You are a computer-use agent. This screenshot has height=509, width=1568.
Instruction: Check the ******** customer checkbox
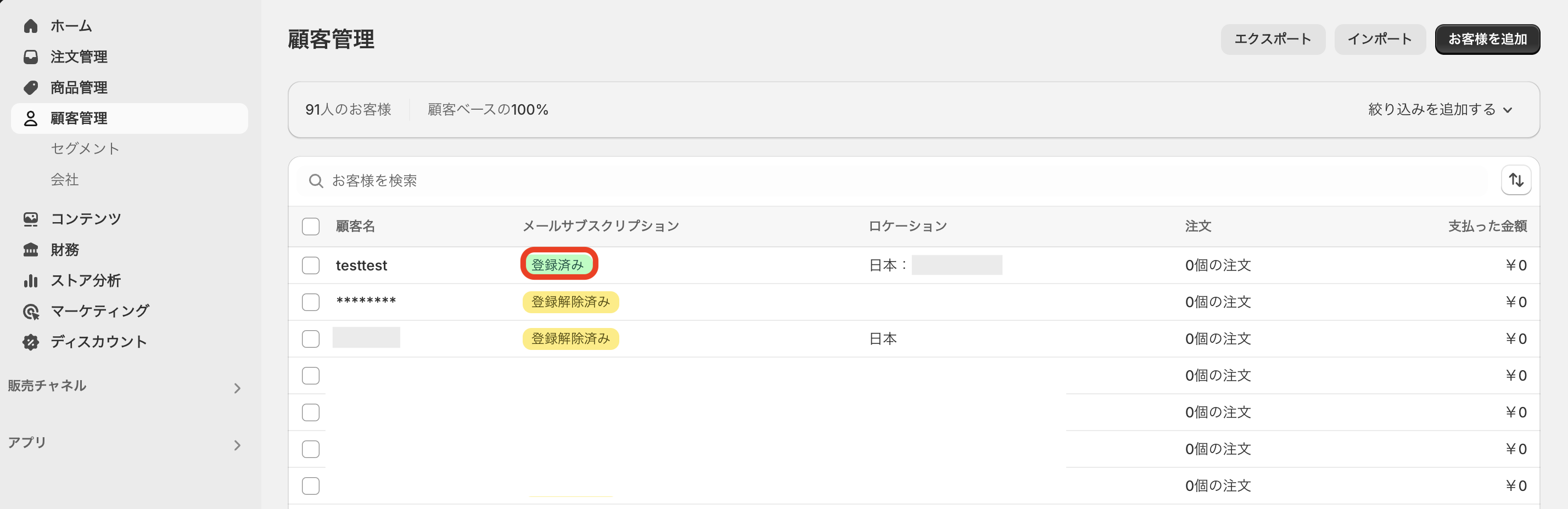coord(310,302)
